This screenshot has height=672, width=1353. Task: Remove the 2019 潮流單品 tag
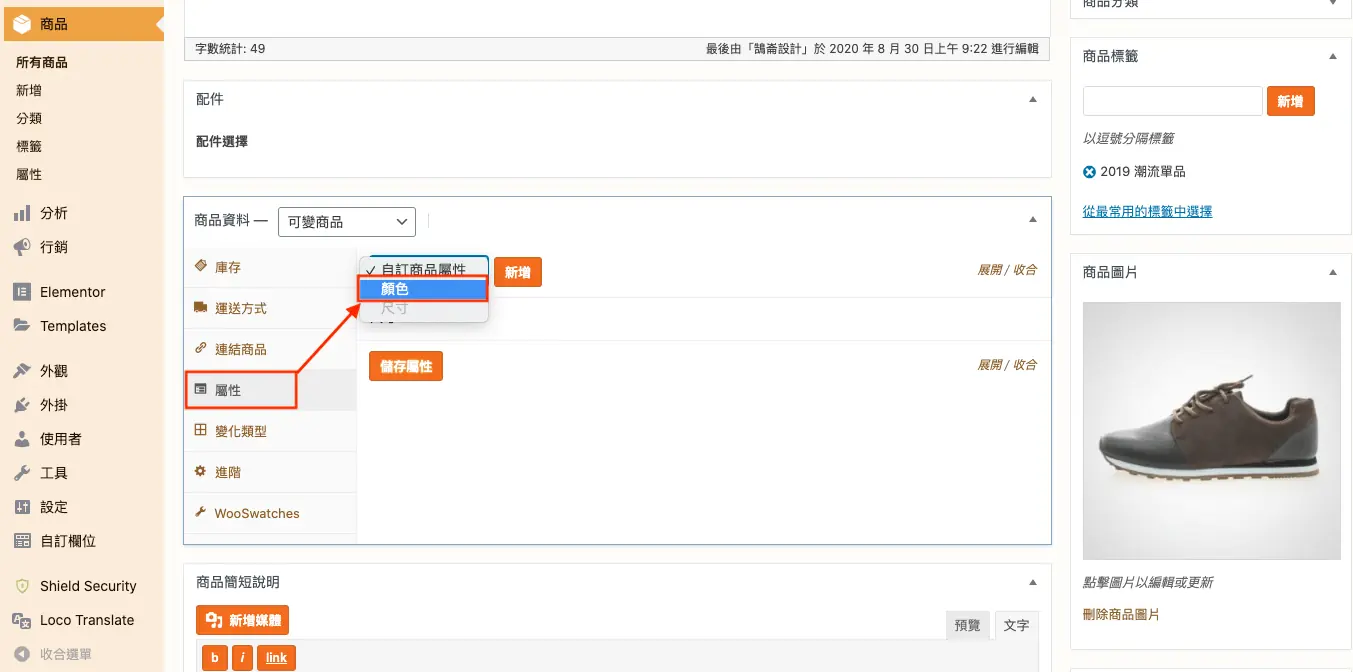point(1089,172)
